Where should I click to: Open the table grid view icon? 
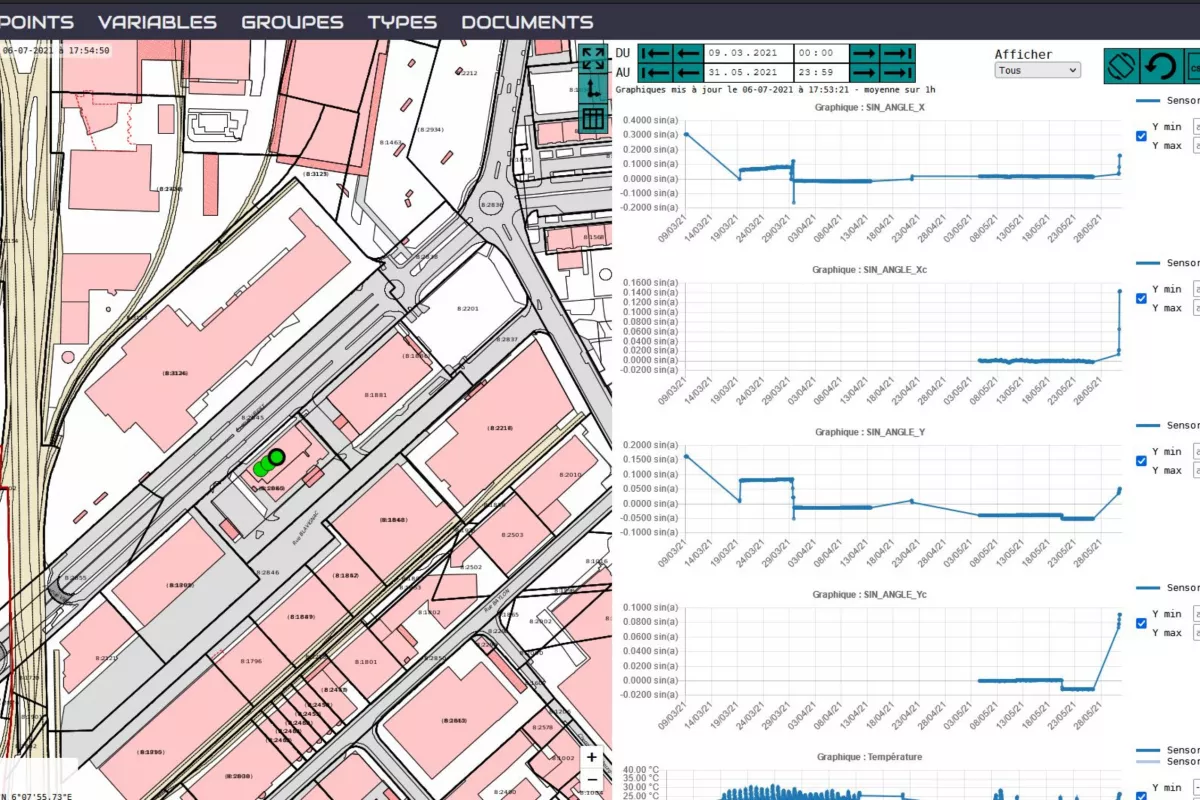(x=593, y=119)
